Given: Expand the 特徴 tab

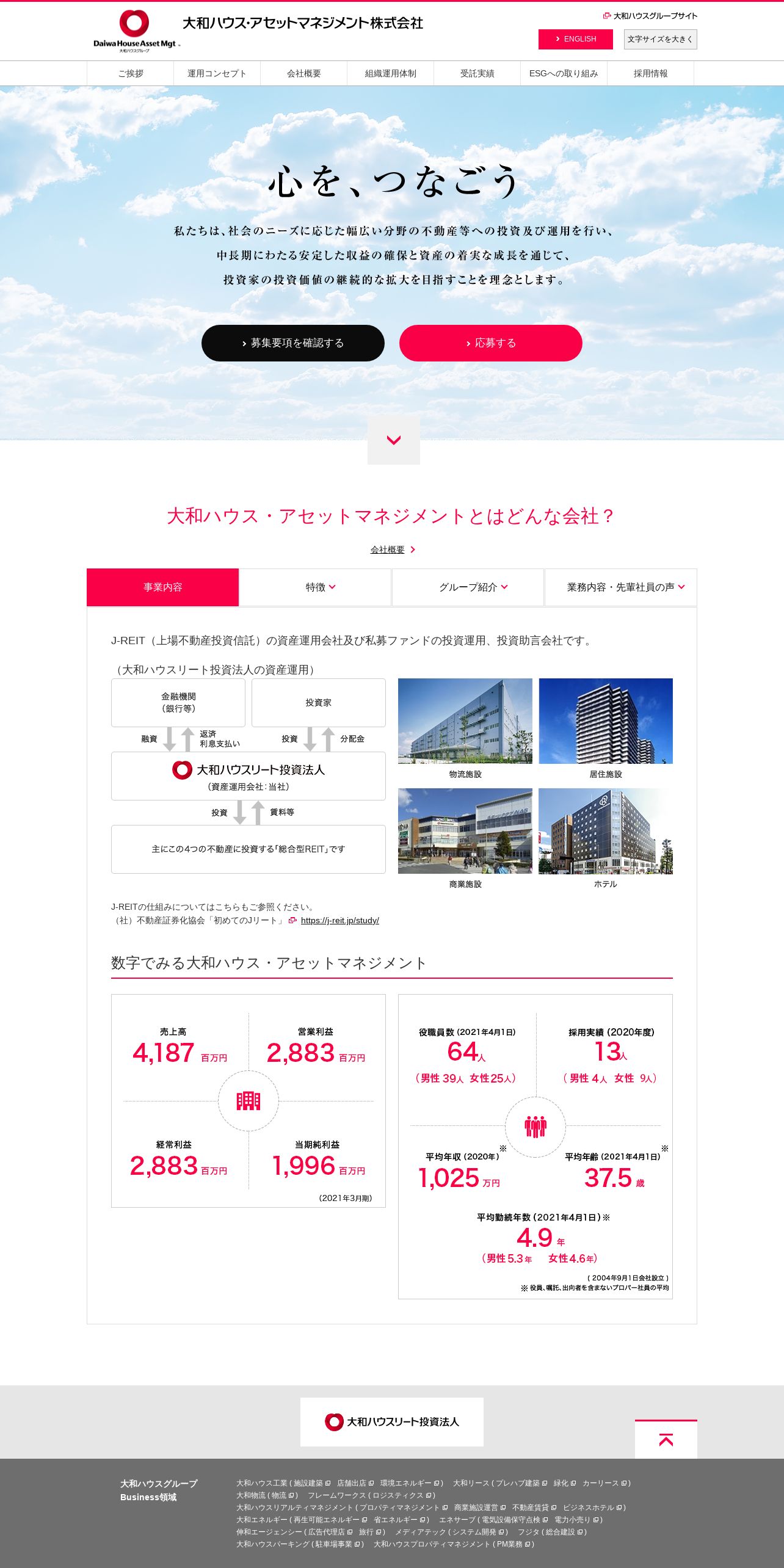Looking at the screenshot, I should click(315, 587).
